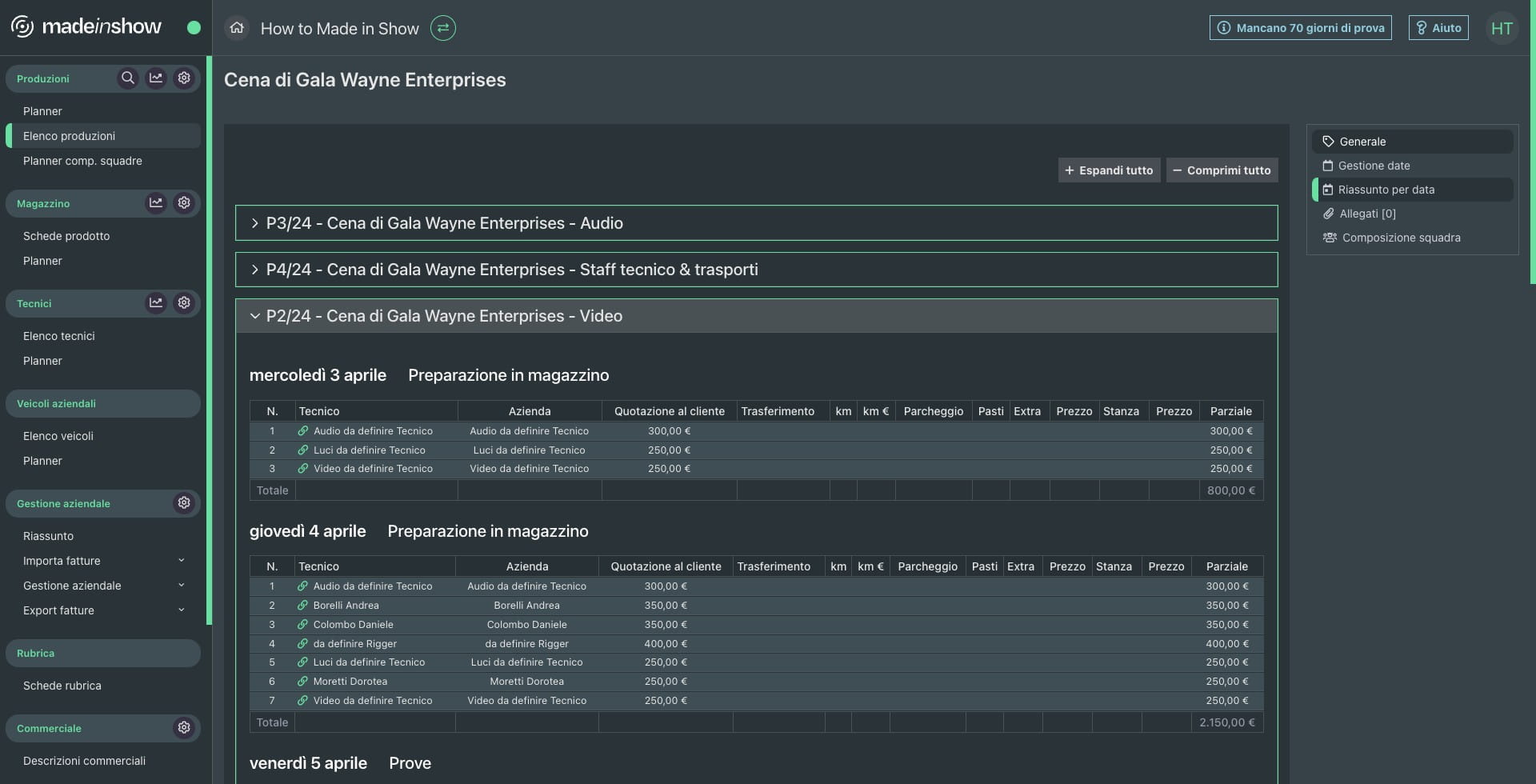Screen dimensions: 1536x784
Task: Open link icon for Moretti Dorotea
Action: (302, 682)
